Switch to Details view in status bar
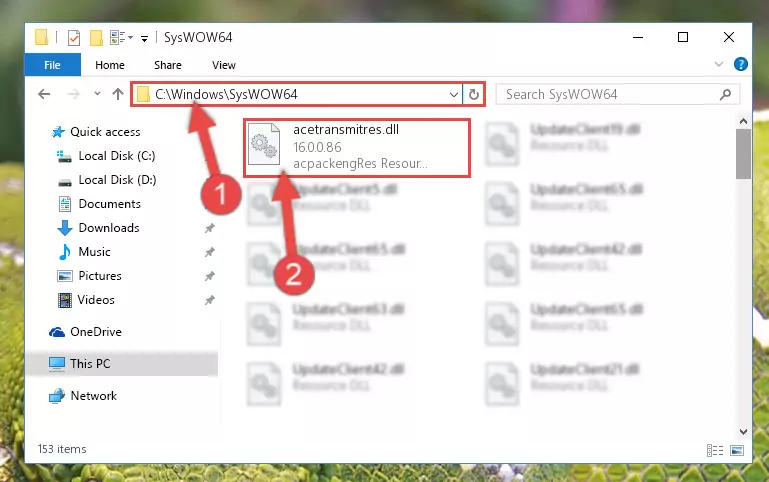 (x=715, y=450)
